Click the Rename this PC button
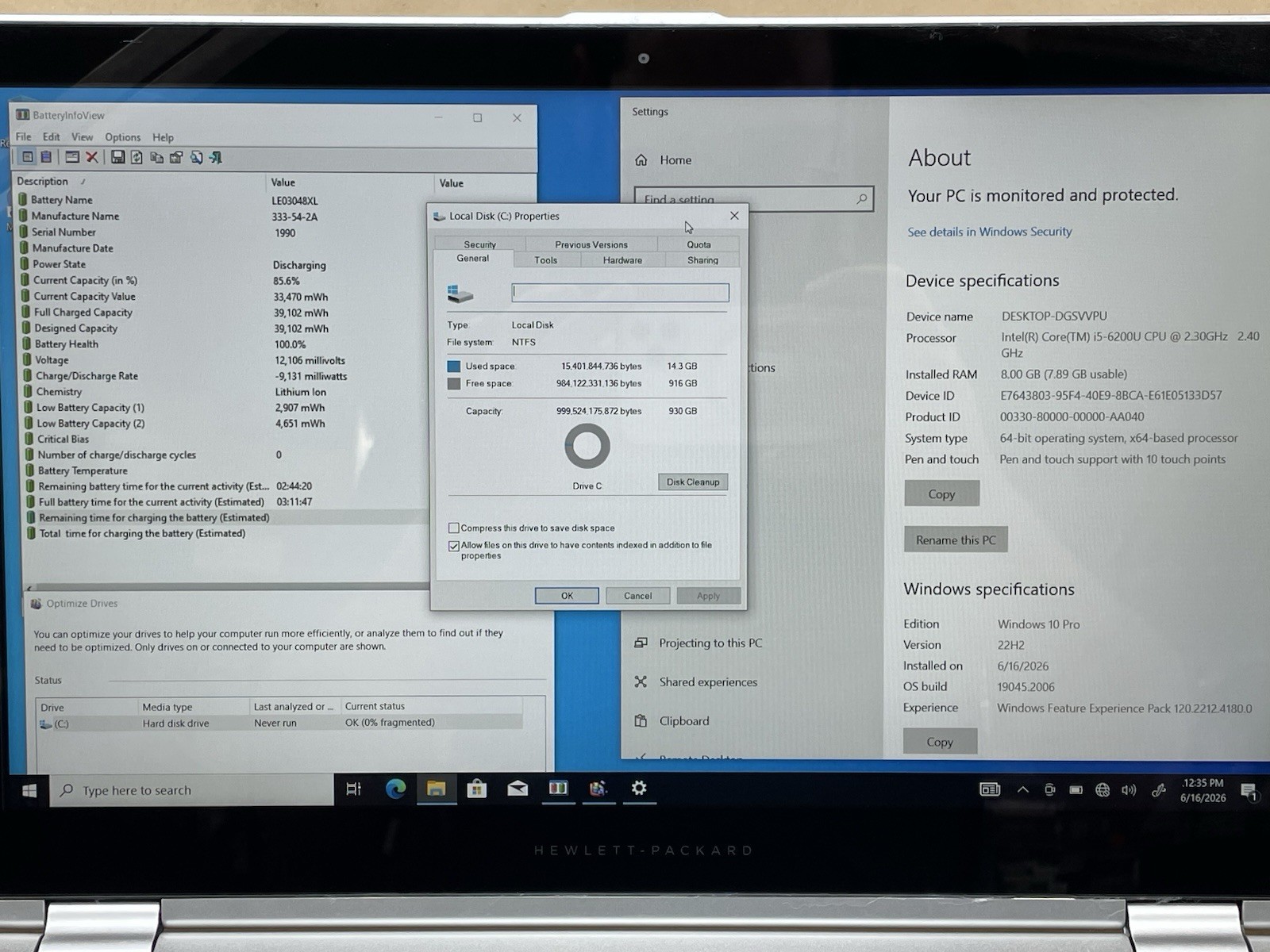This screenshot has height=952, width=1270. point(956,539)
